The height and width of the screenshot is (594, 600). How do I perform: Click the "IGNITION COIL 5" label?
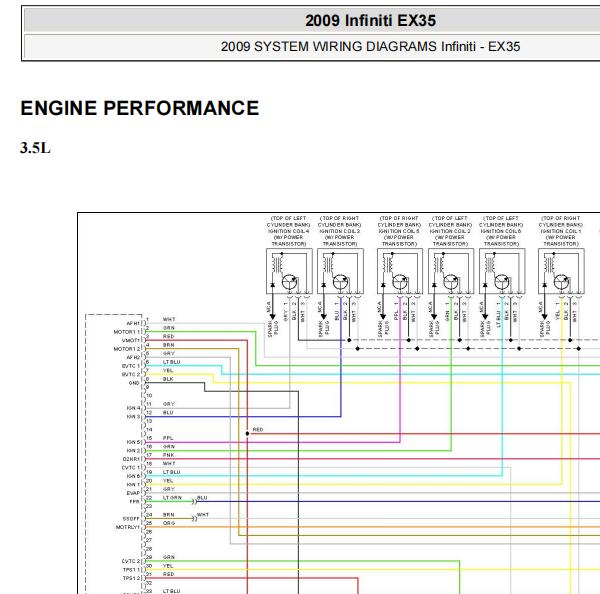399,231
